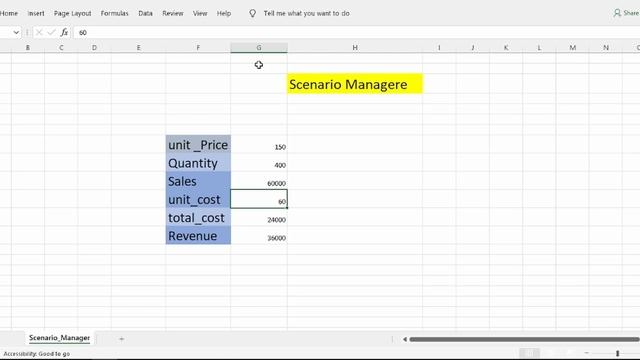Select column N header

click(x=606, y=48)
